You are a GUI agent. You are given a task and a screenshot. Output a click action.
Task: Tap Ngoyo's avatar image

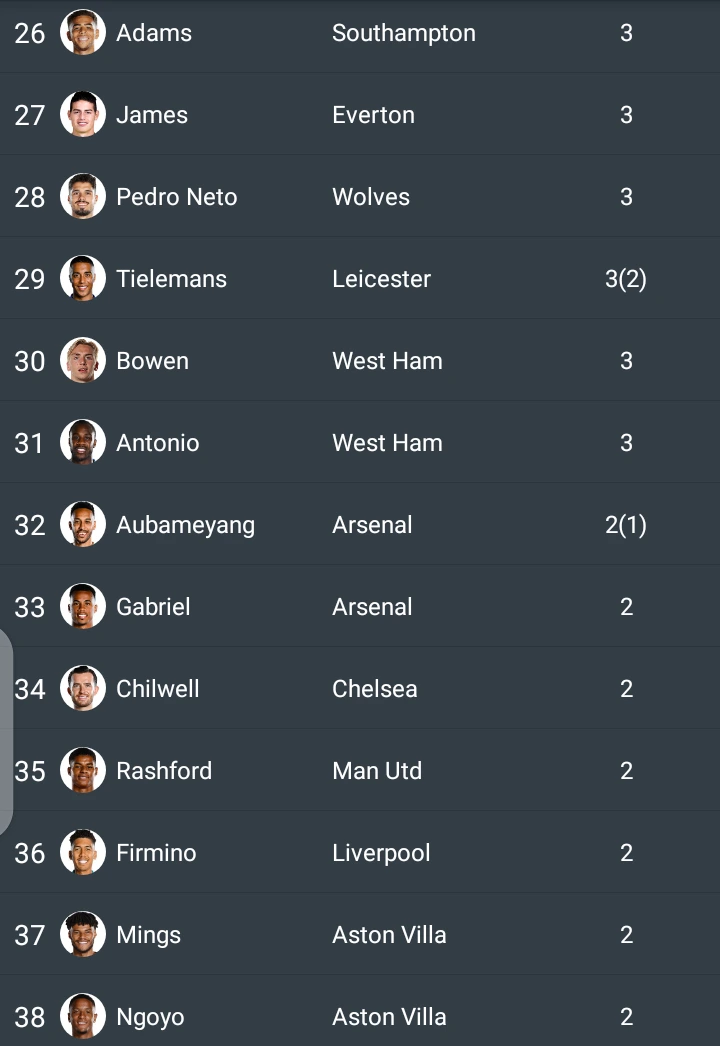point(83,1017)
